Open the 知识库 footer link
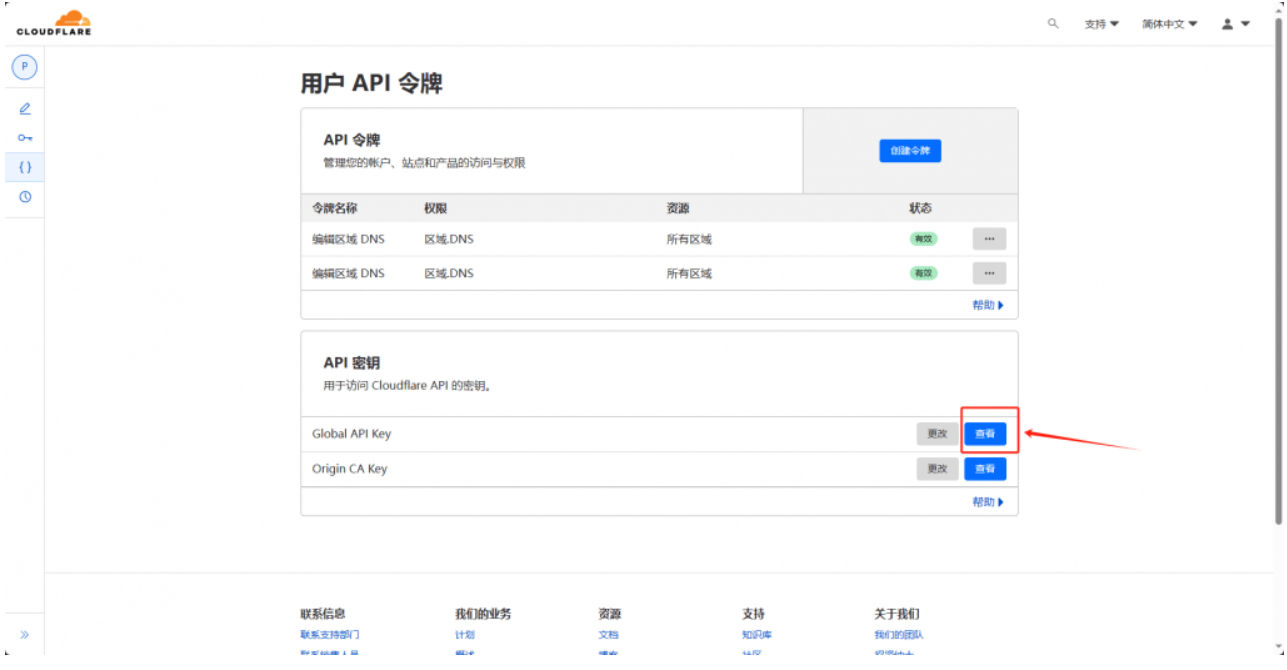This screenshot has width=1287, height=670. 757,635
